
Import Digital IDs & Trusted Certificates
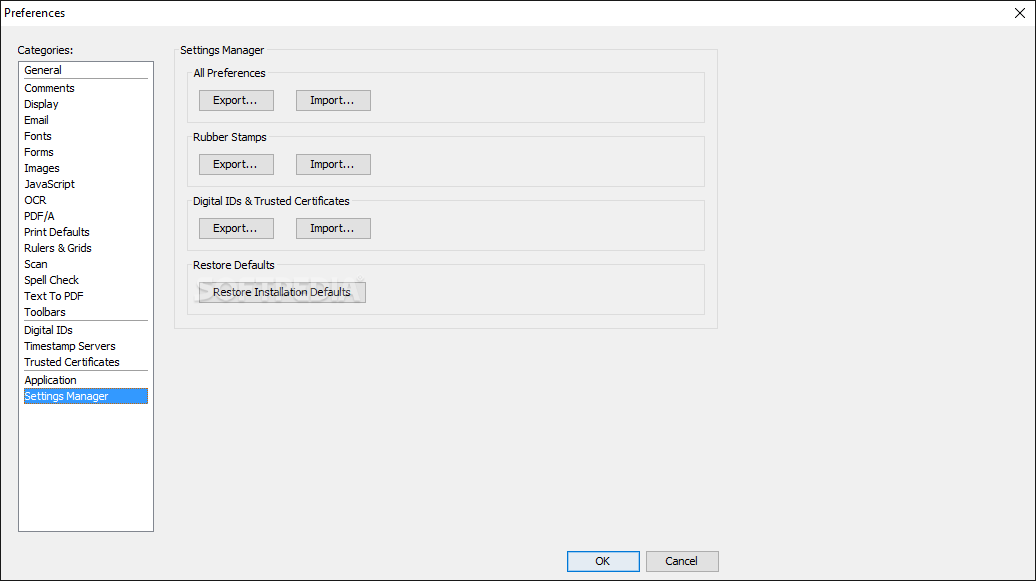click(333, 228)
